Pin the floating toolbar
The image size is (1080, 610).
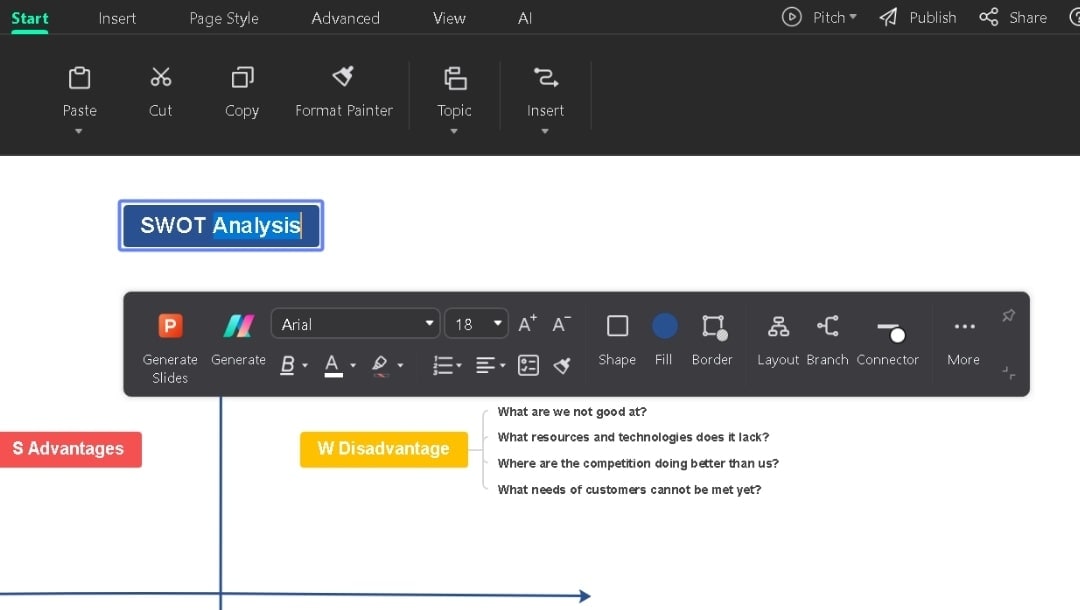click(1008, 315)
